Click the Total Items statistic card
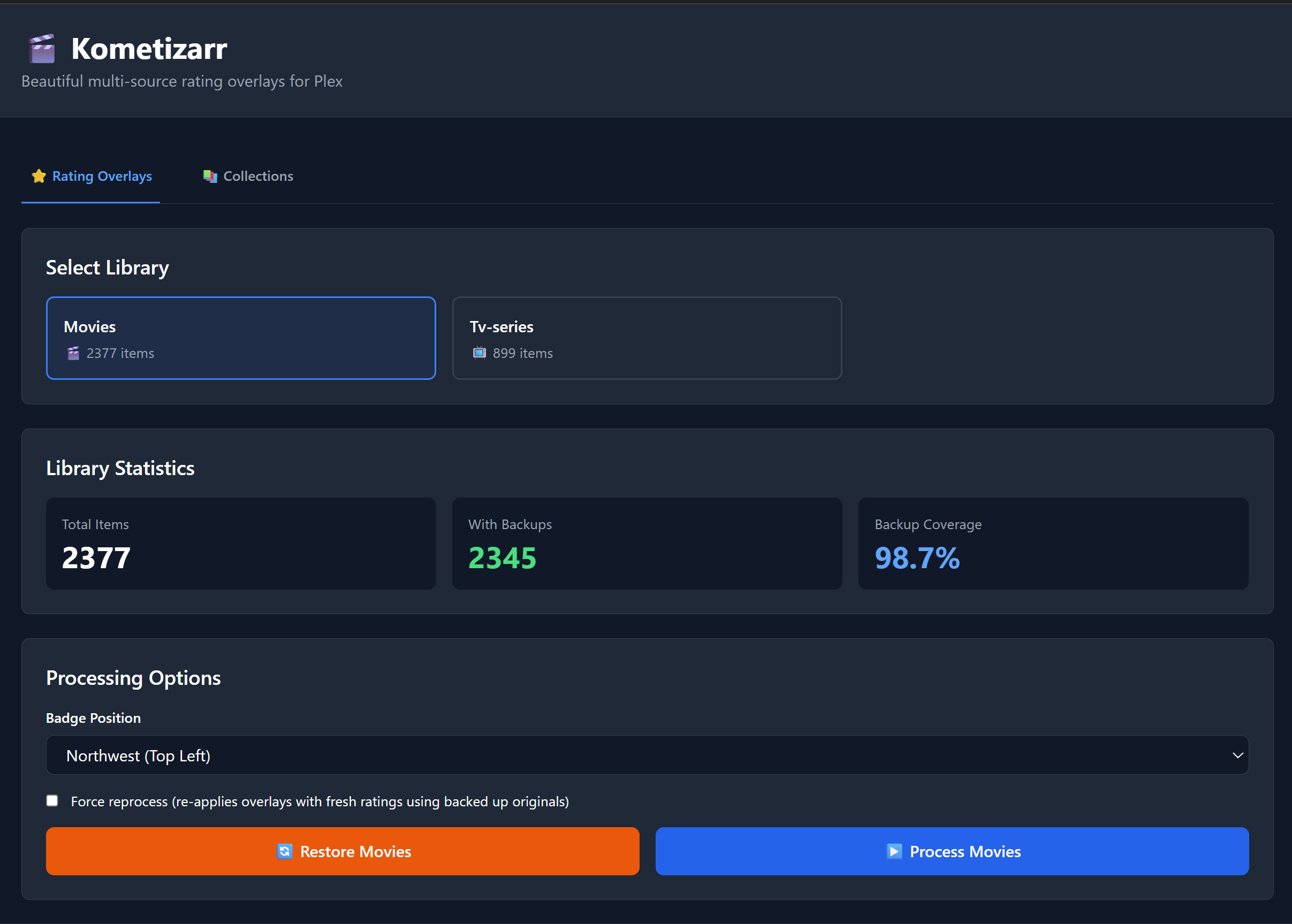 [241, 544]
